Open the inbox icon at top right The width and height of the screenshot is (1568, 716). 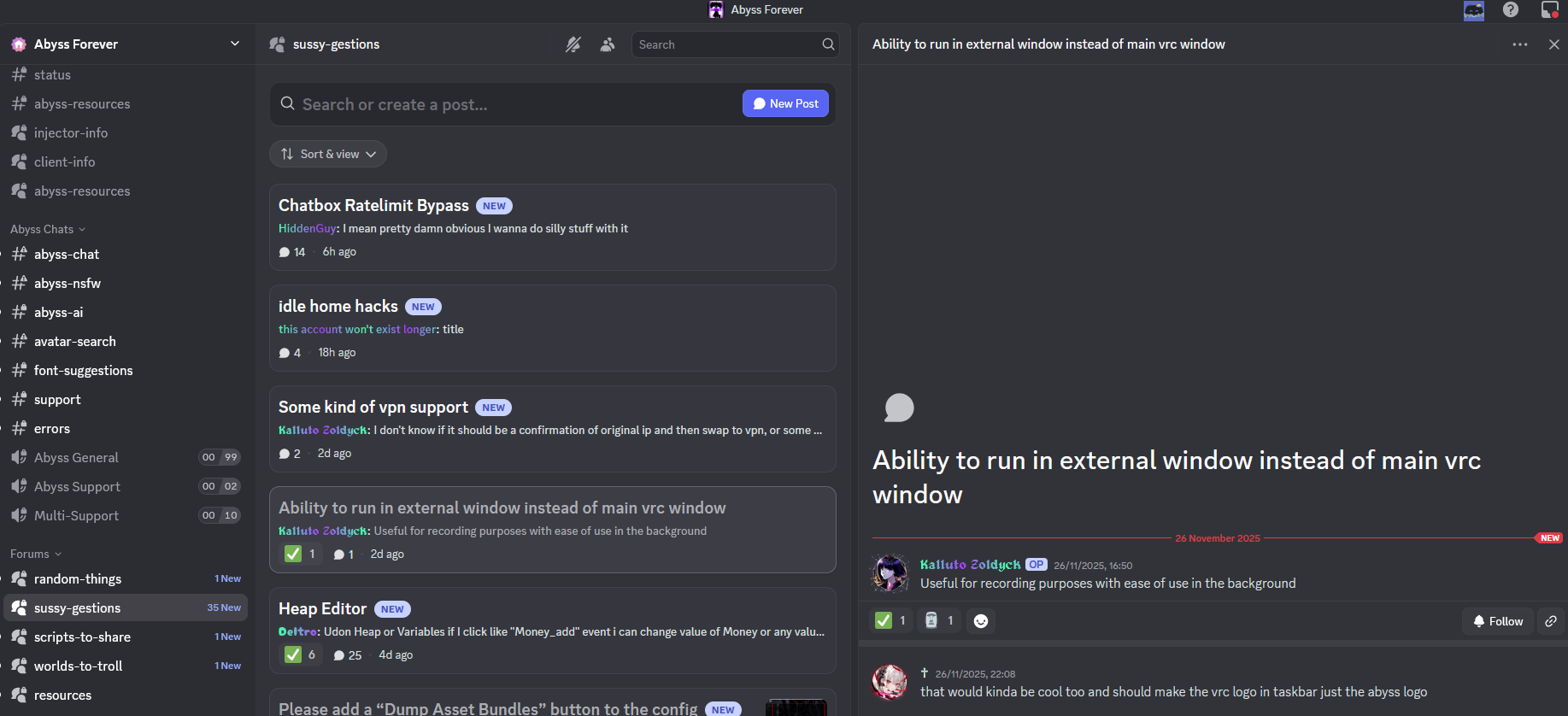point(1549,9)
